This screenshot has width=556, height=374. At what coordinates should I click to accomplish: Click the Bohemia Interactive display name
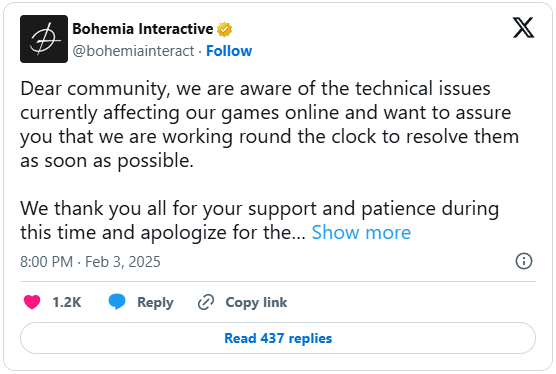click(x=143, y=29)
